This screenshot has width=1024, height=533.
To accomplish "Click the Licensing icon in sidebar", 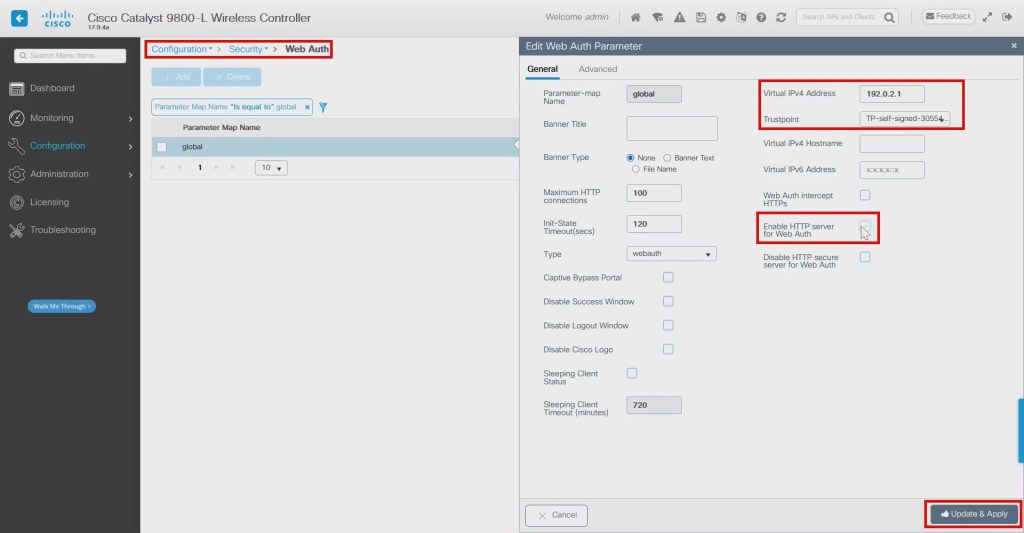I will 17,202.
